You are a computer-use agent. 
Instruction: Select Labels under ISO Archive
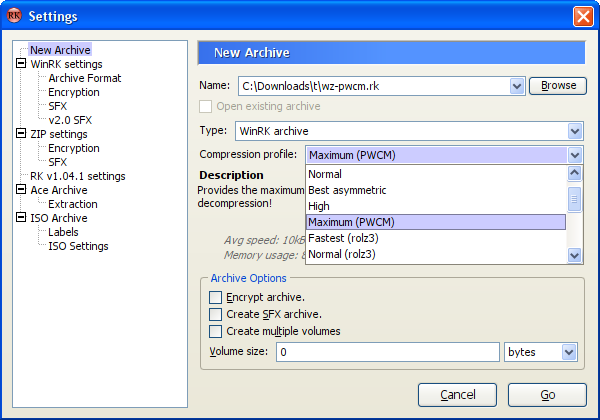63,232
